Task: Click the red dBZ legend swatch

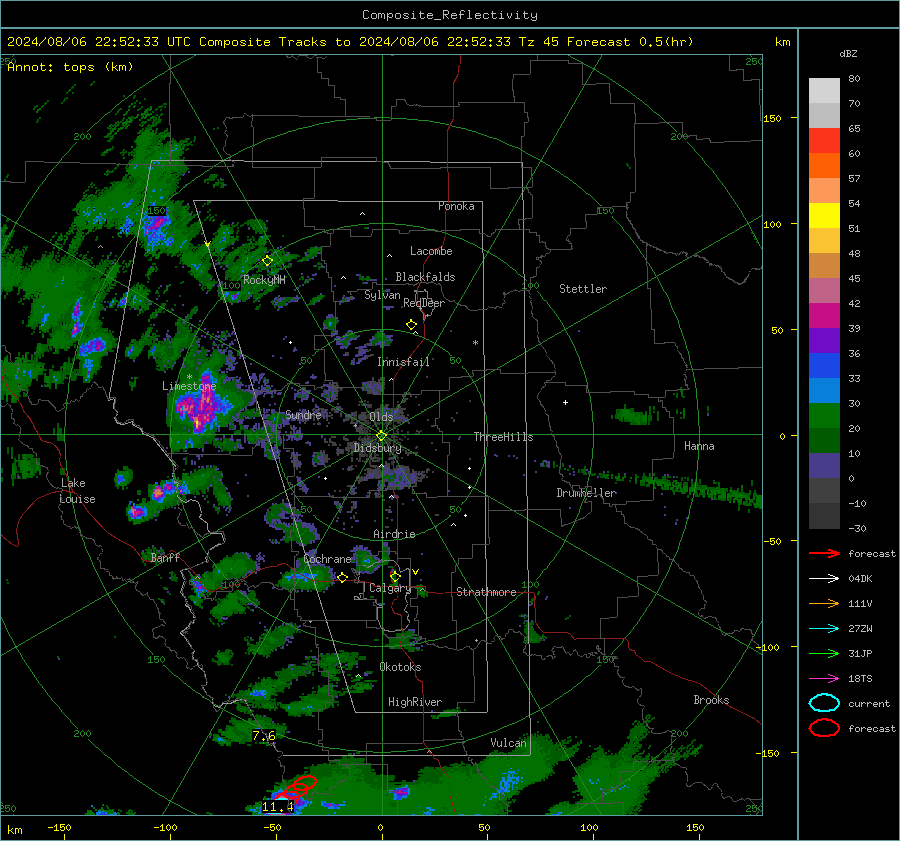Action: click(824, 140)
